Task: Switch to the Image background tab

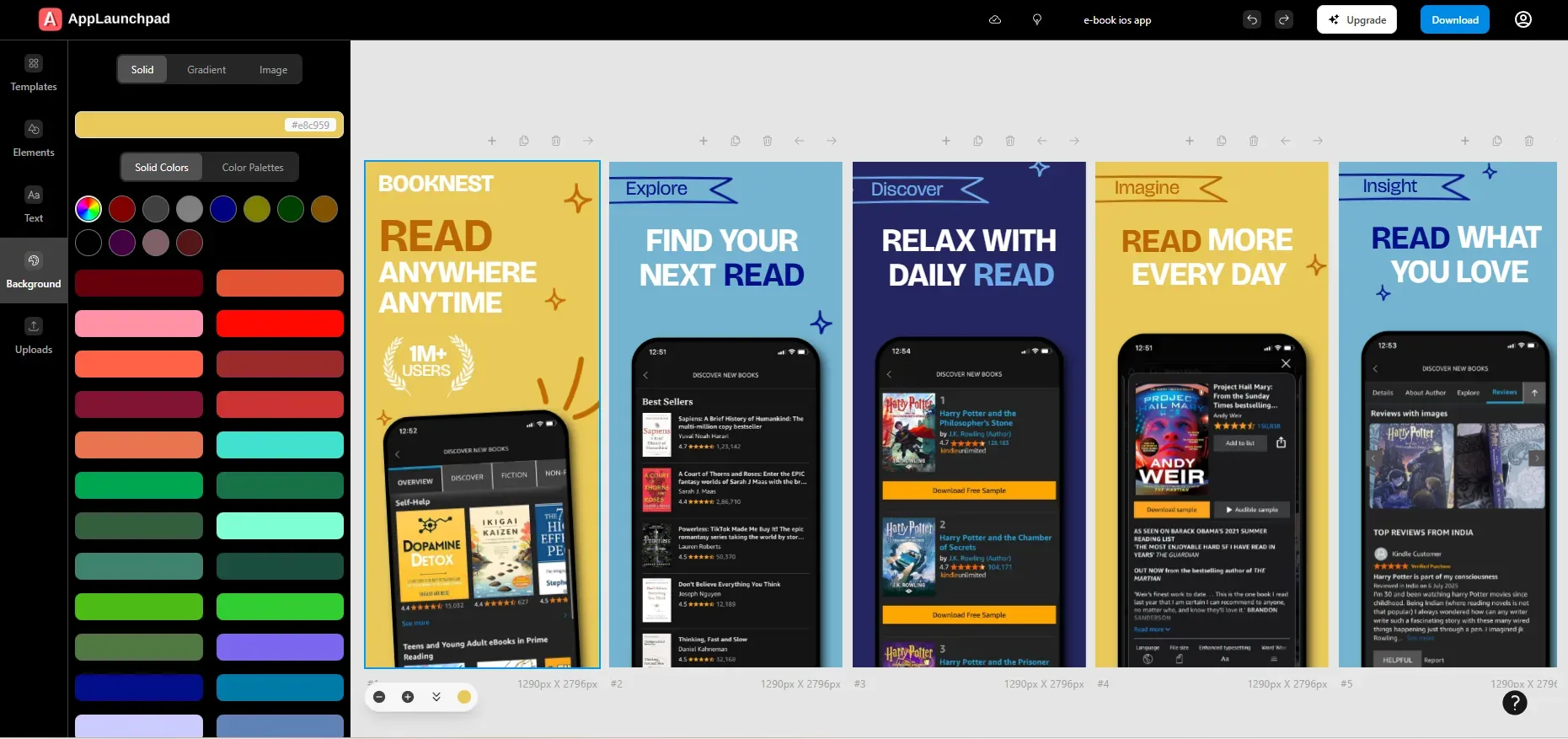Action: click(x=273, y=69)
